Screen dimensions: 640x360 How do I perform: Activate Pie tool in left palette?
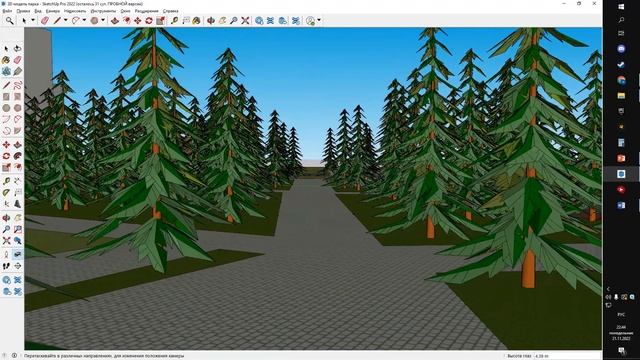coord(18,131)
